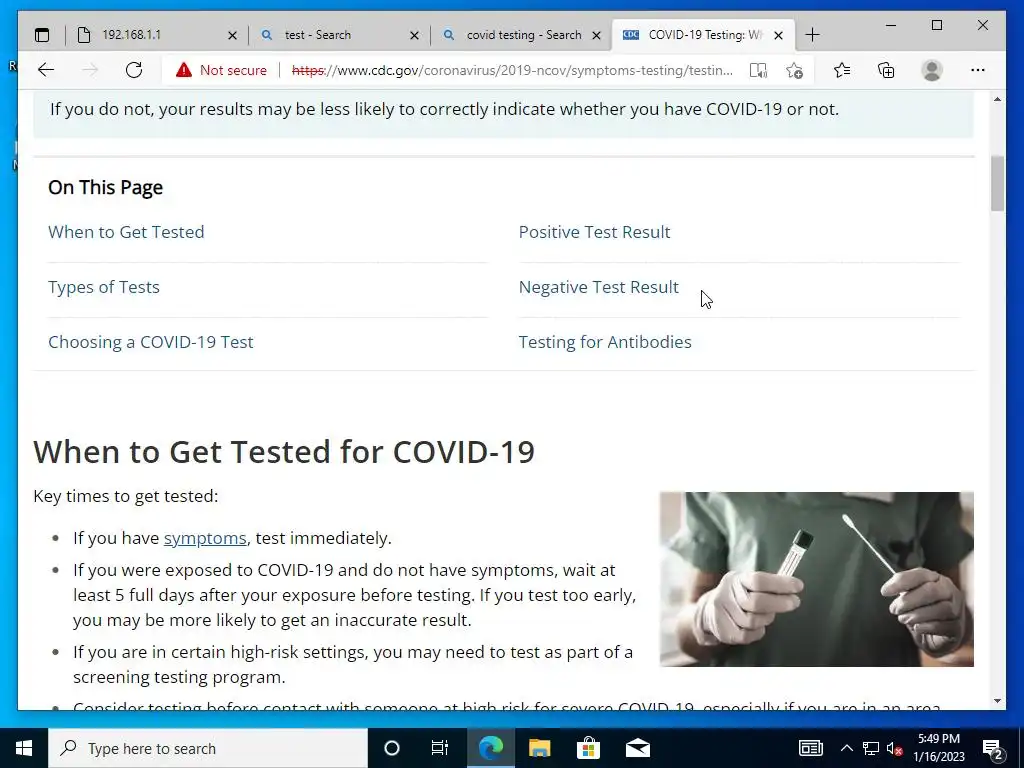Follow the symptoms hyperlink
Viewport: 1024px width, 768px height.
[205, 538]
